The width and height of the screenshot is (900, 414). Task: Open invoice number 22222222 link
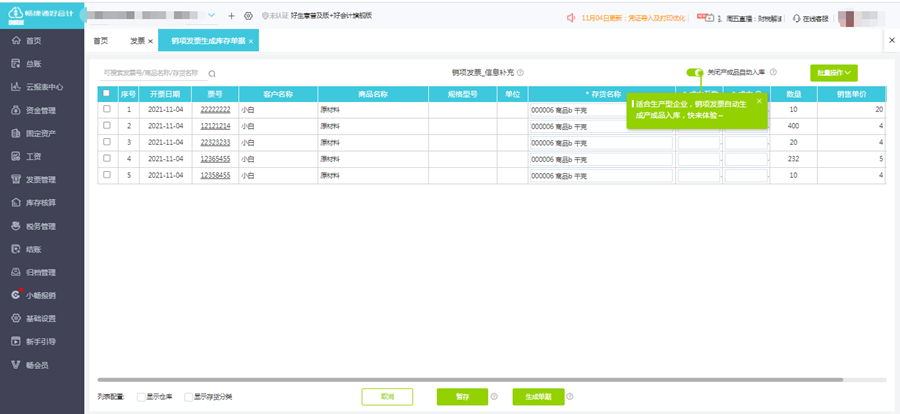[215, 110]
